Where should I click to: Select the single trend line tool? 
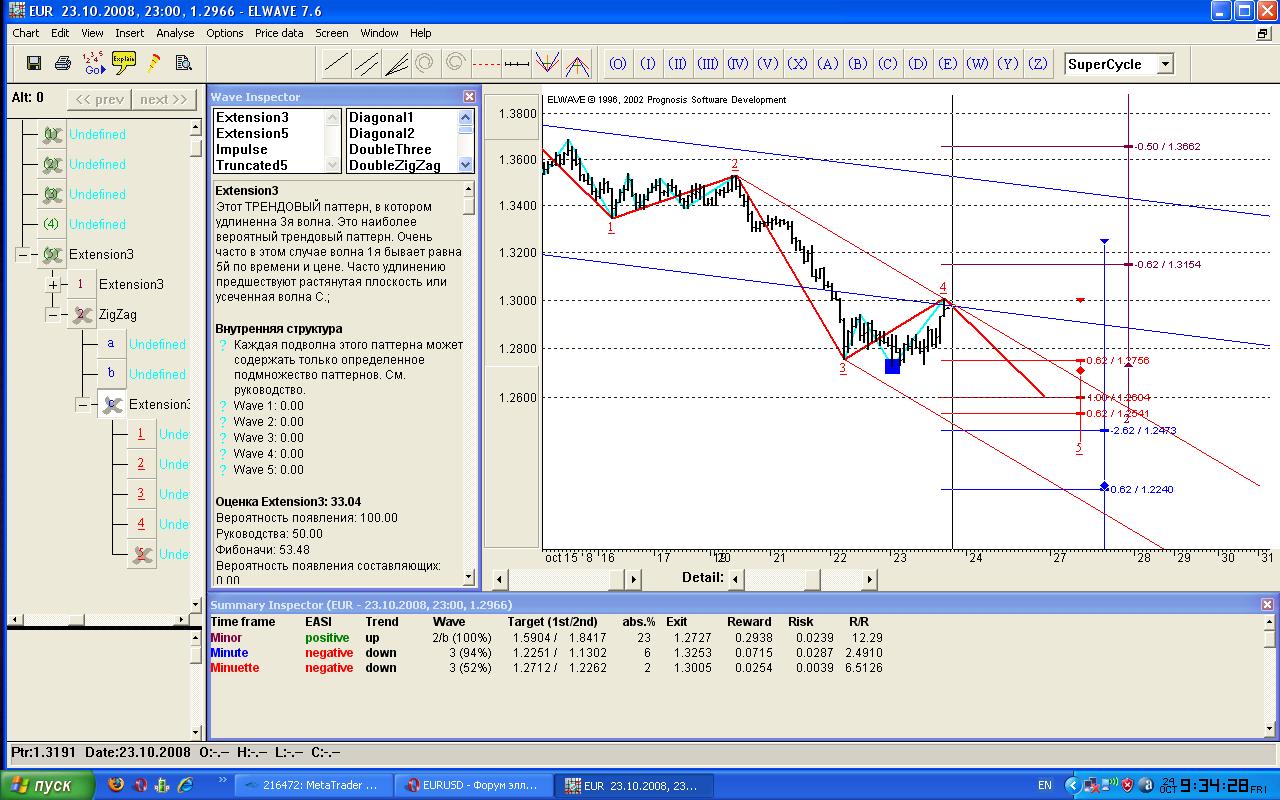(337, 64)
